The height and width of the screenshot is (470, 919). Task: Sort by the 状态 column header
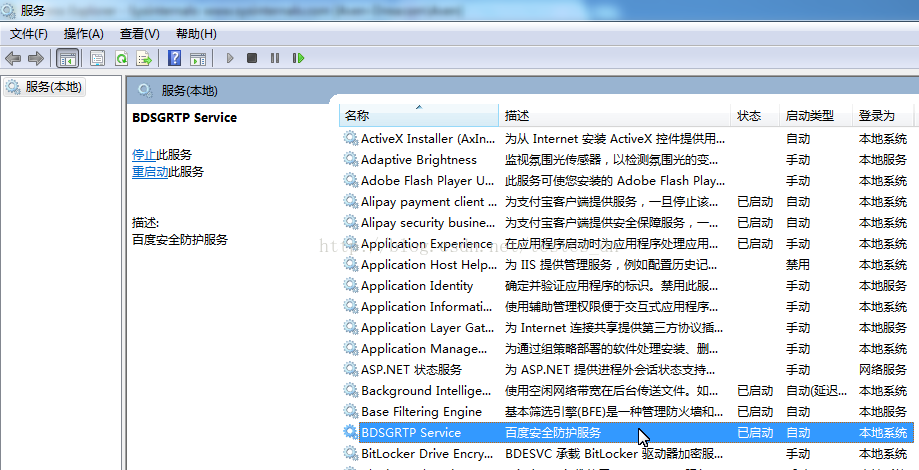coord(755,115)
